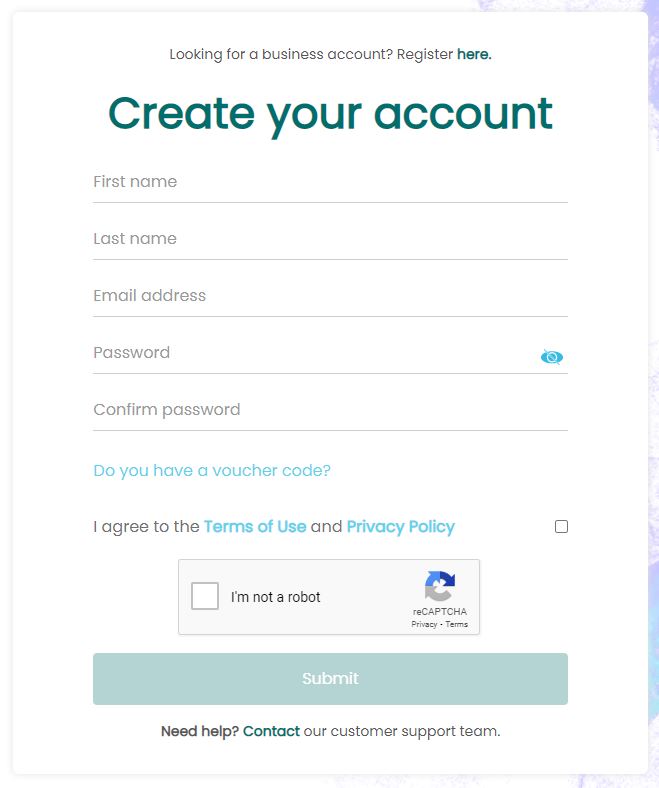Check the "I'm not a robot" box
Screen dimensions: 659x788
(x=205, y=596)
